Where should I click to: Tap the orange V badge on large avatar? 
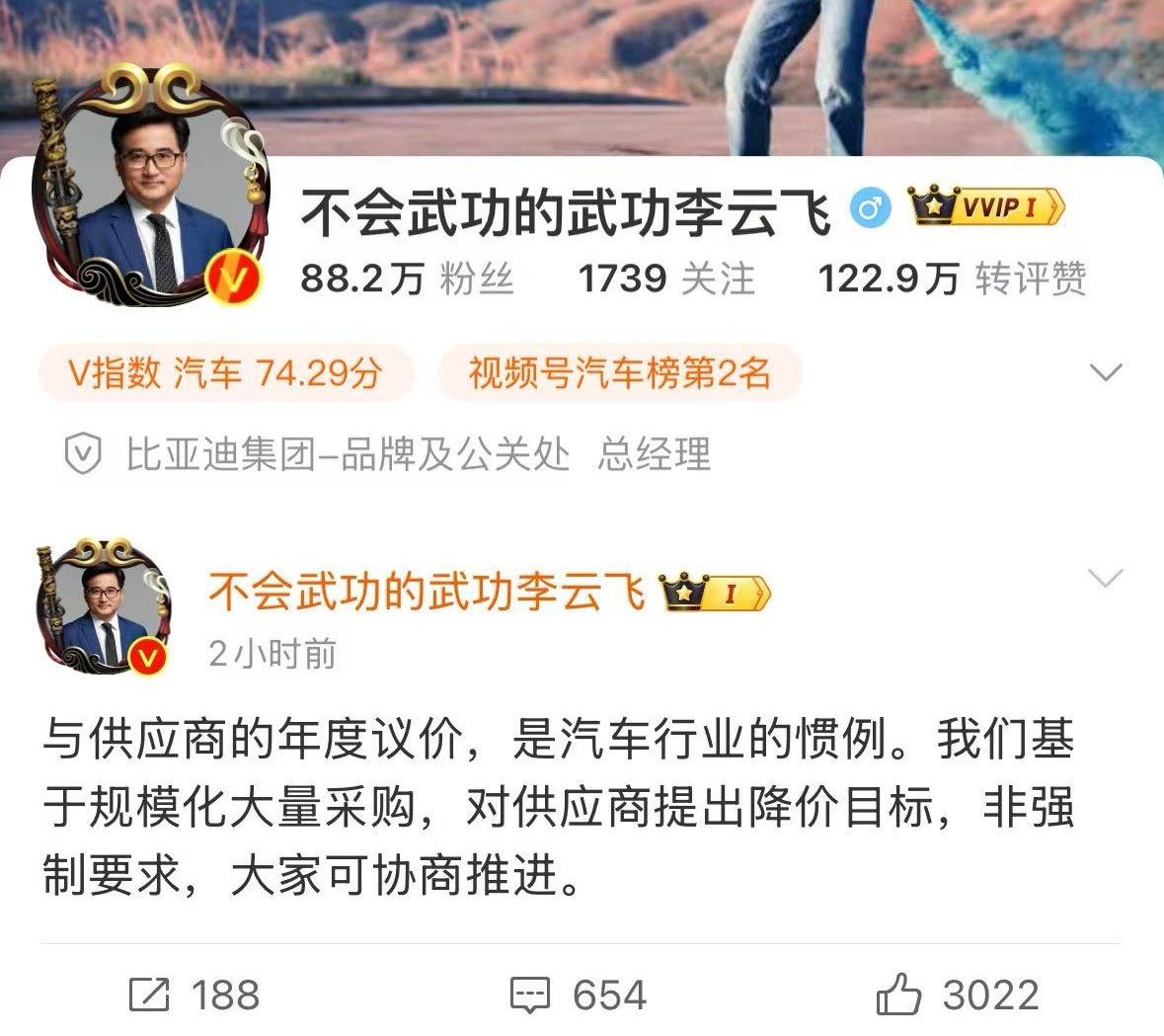coord(233,279)
